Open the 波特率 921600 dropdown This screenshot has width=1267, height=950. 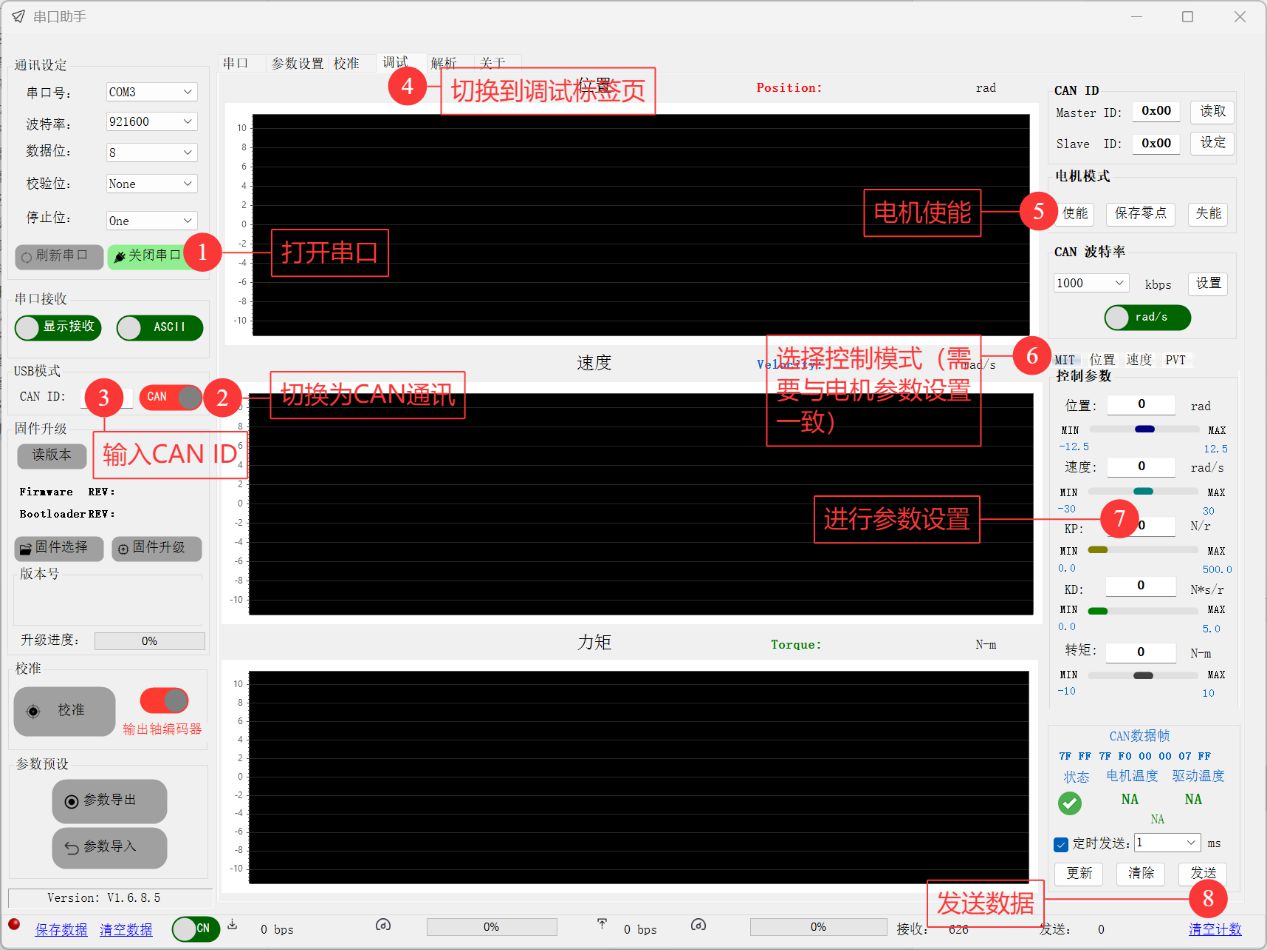click(x=152, y=122)
